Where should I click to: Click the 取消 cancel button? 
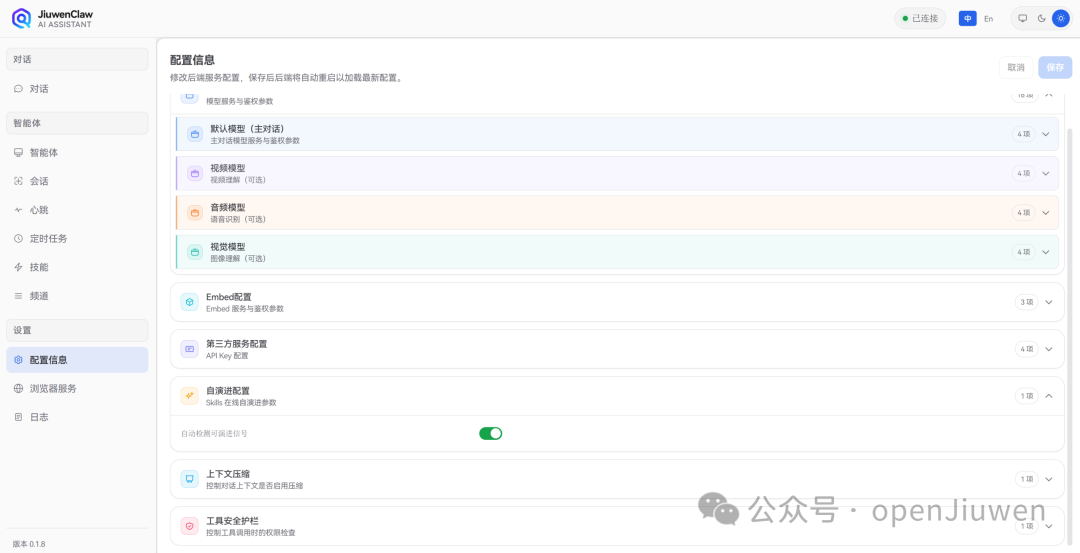tap(1016, 67)
